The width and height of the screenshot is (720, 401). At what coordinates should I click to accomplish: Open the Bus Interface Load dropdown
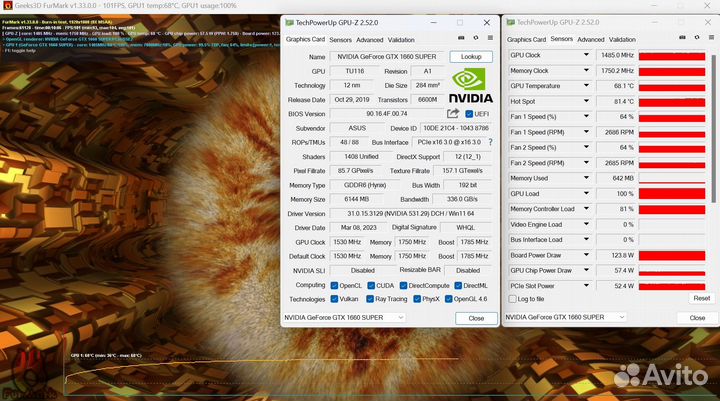point(586,240)
